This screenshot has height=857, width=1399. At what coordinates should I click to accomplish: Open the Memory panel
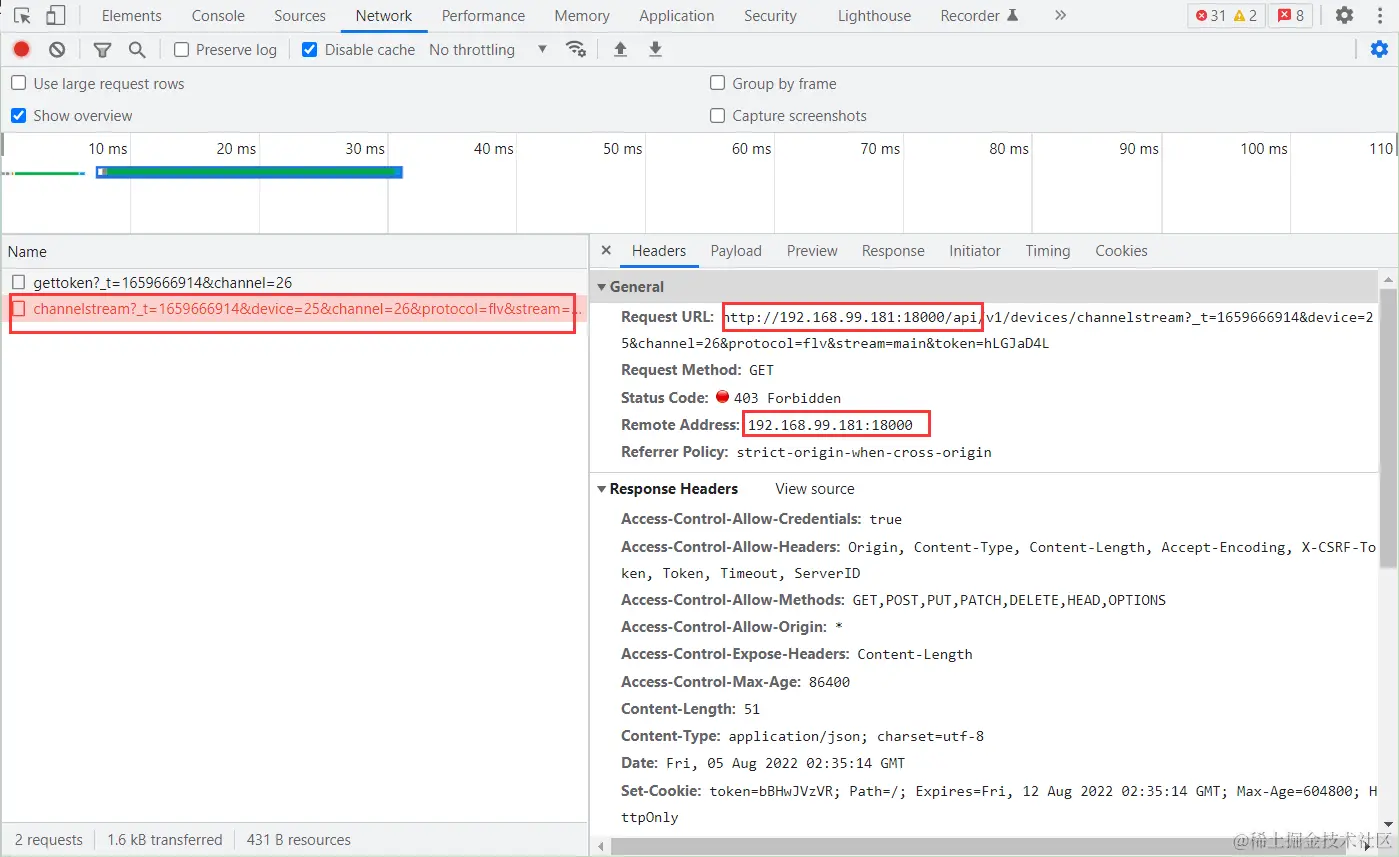pyautogui.click(x=582, y=16)
